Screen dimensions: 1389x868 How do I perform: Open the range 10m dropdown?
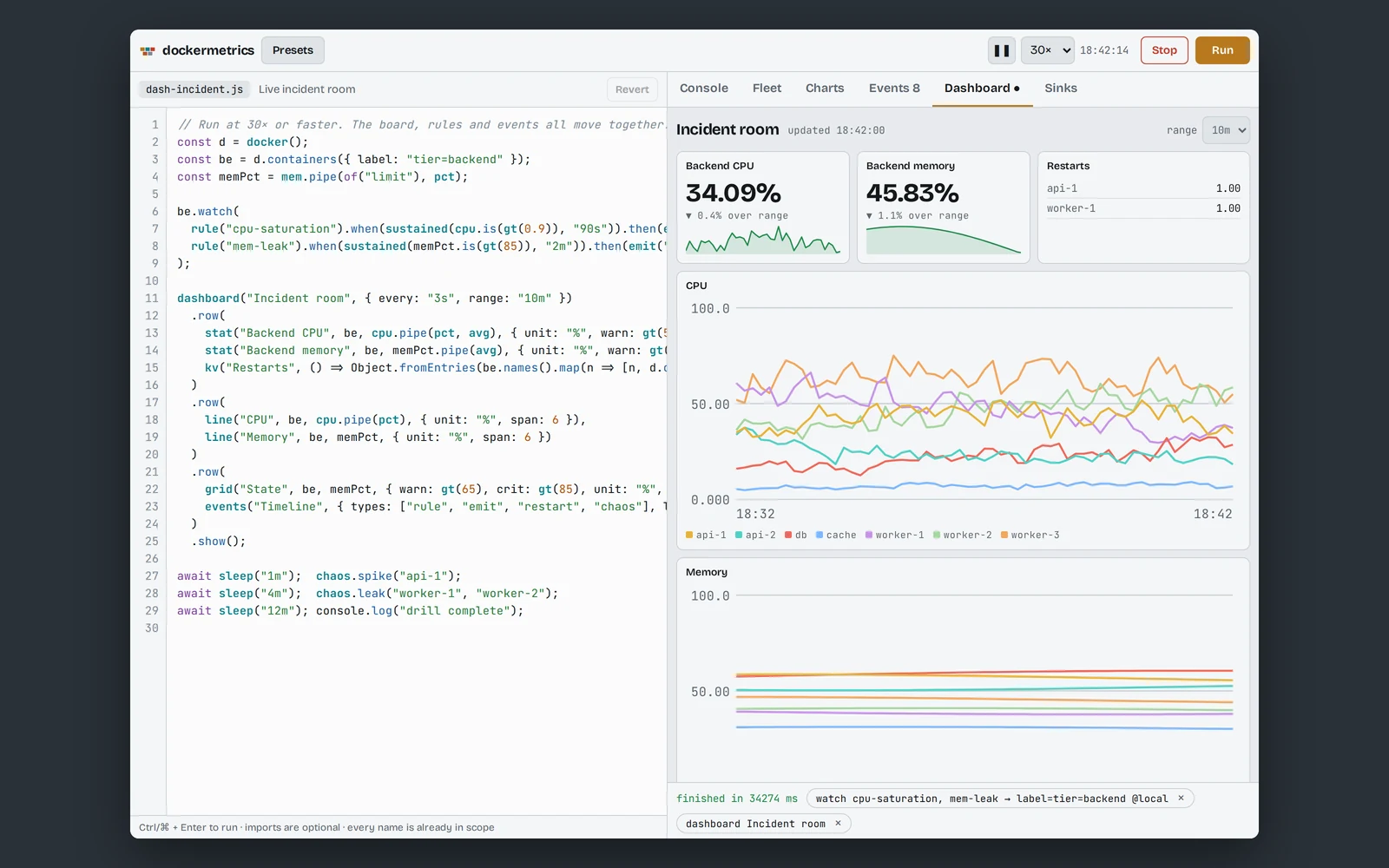pyautogui.click(x=1226, y=130)
